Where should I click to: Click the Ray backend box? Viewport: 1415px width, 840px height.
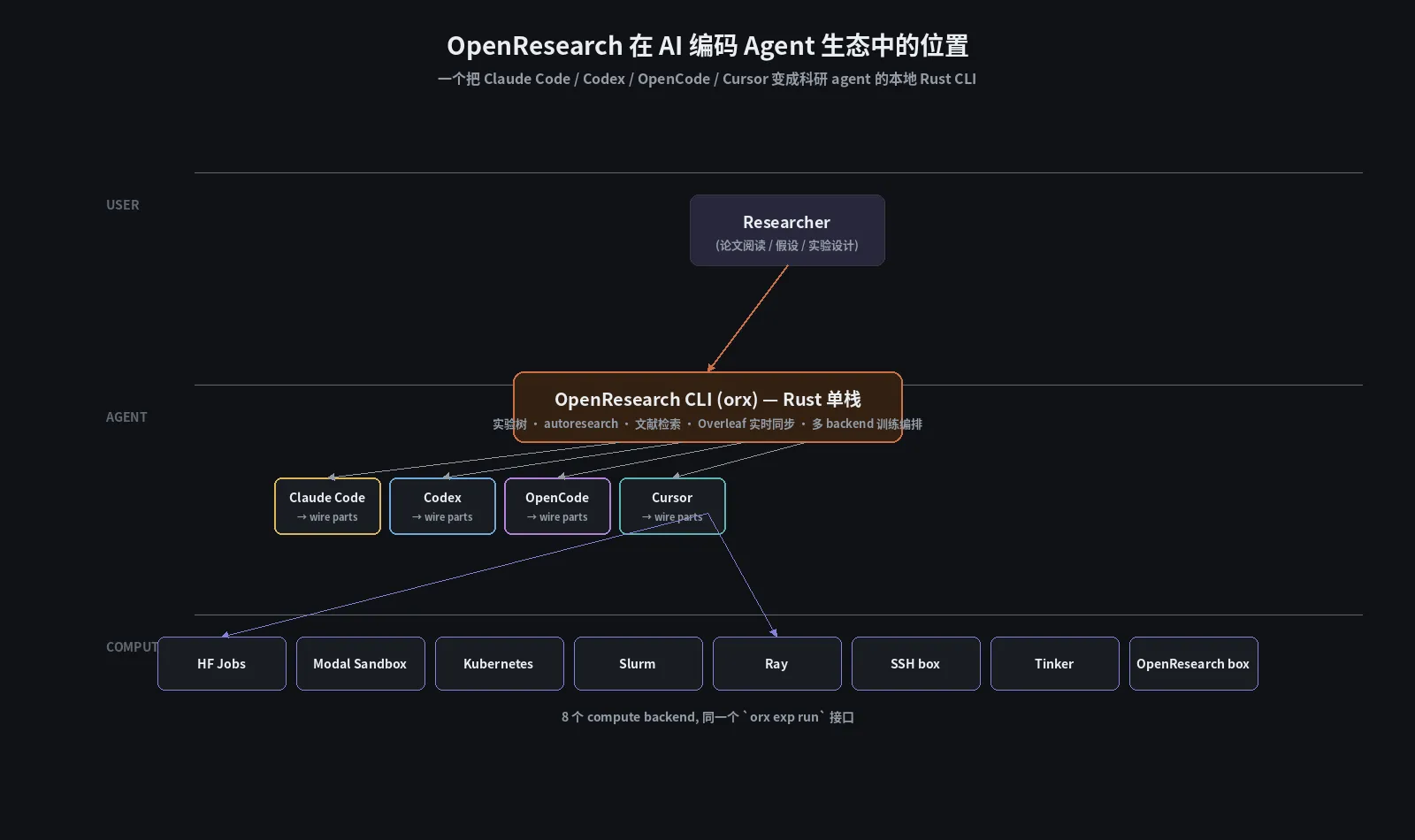(777, 663)
